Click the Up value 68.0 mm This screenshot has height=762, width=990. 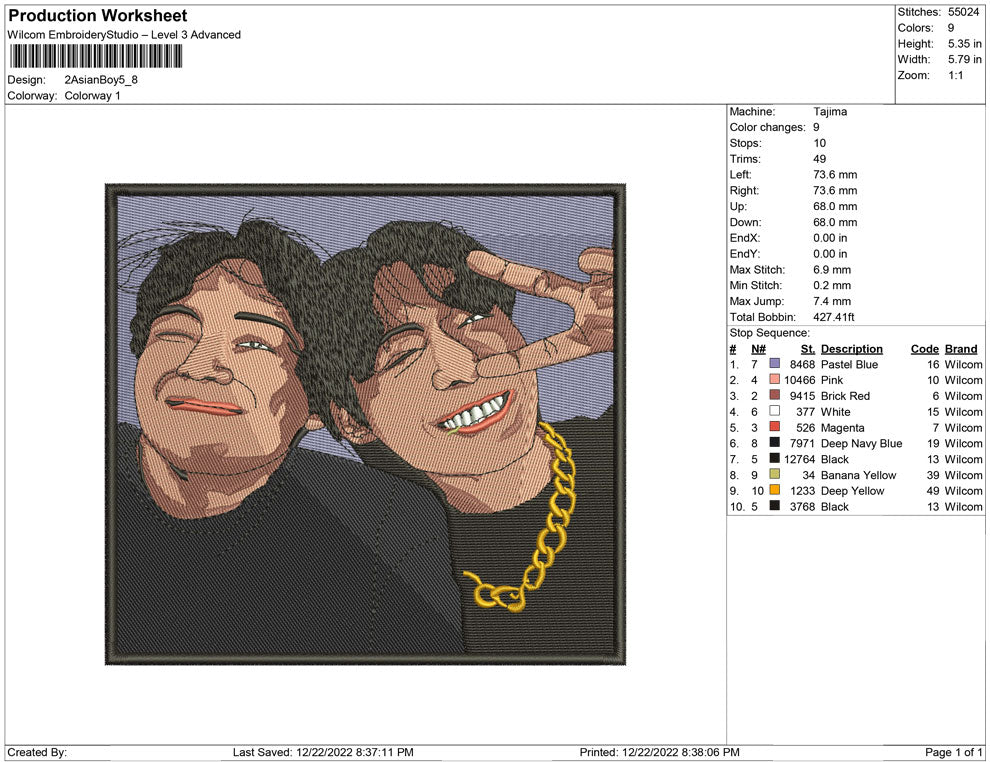tap(835, 206)
